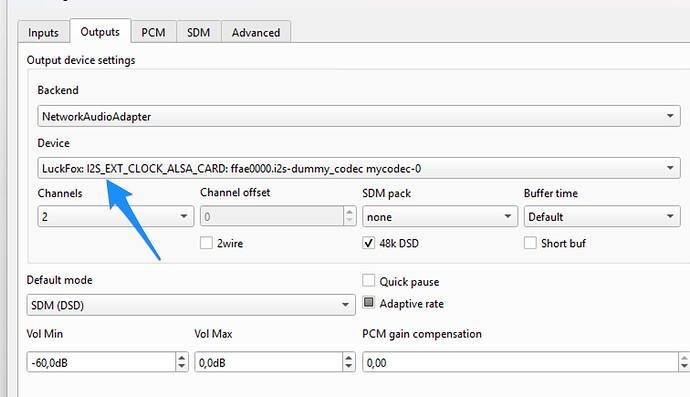This screenshot has width=690, height=397.
Task: Open the Backend dropdown showing NetworkAudioAdapter
Action: [x=359, y=116]
